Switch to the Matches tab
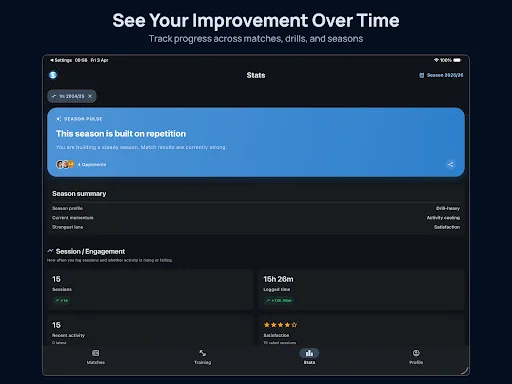The image size is (512, 384). (x=96, y=357)
